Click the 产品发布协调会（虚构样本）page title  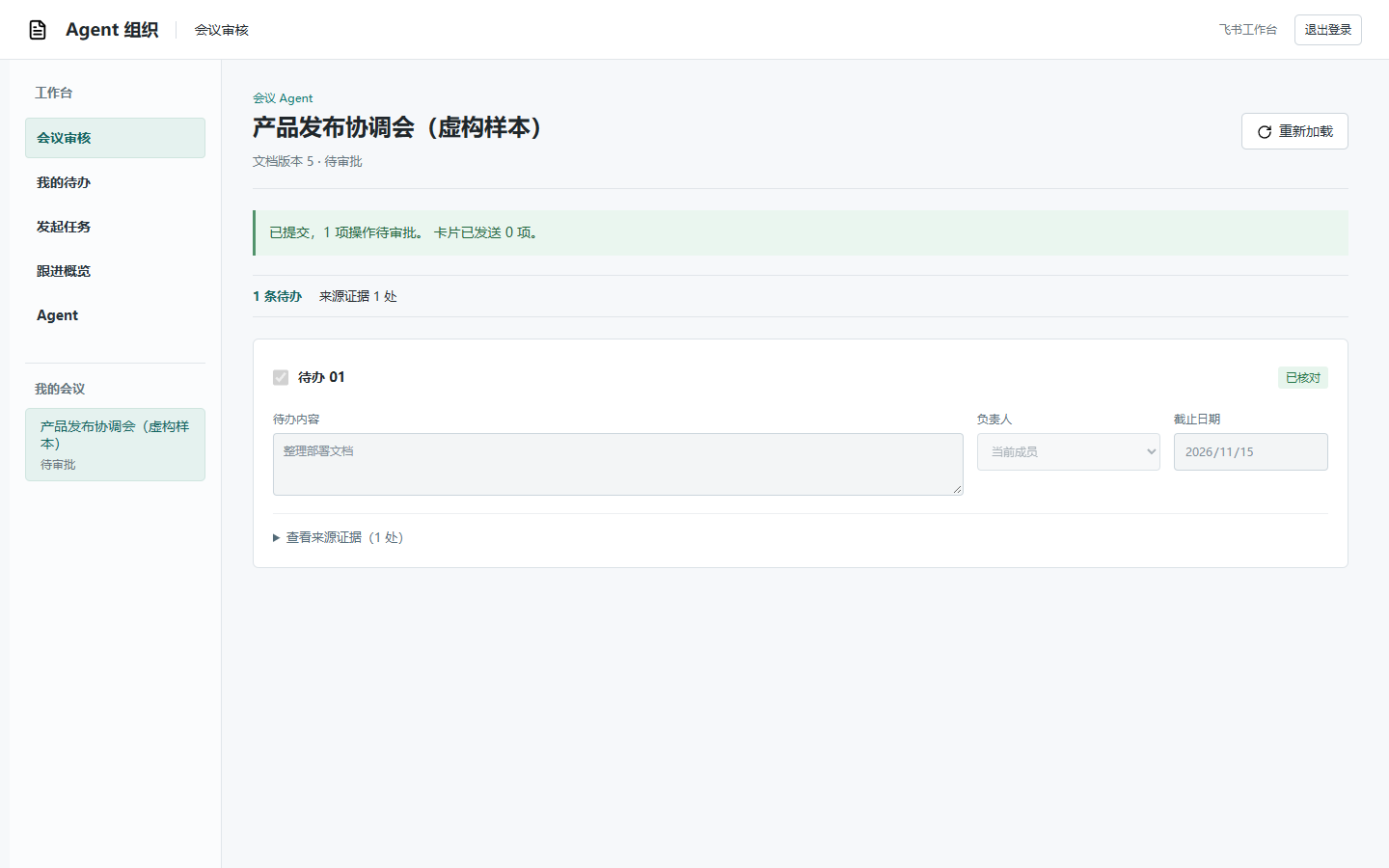[x=402, y=127]
